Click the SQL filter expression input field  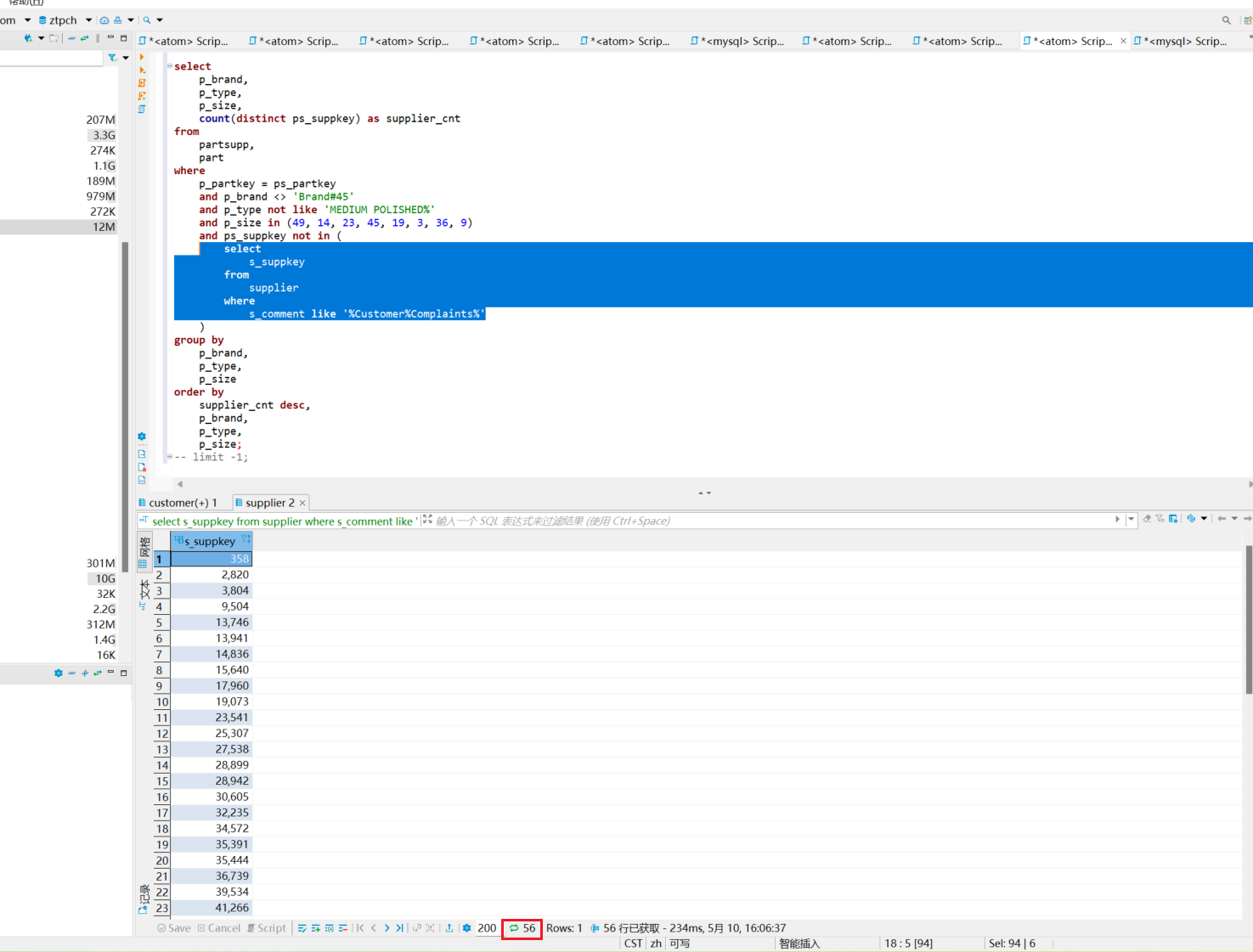[769, 521]
